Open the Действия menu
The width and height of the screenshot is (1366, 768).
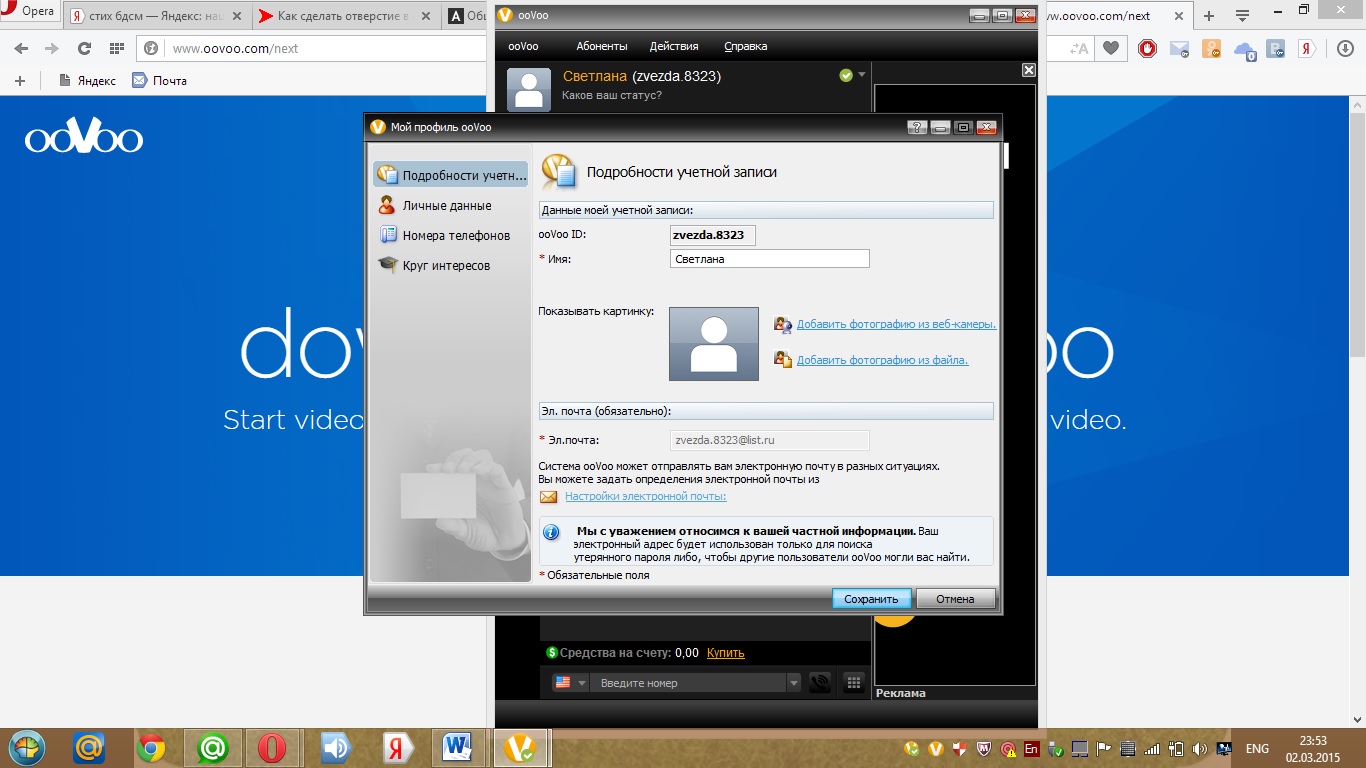tap(674, 46)
